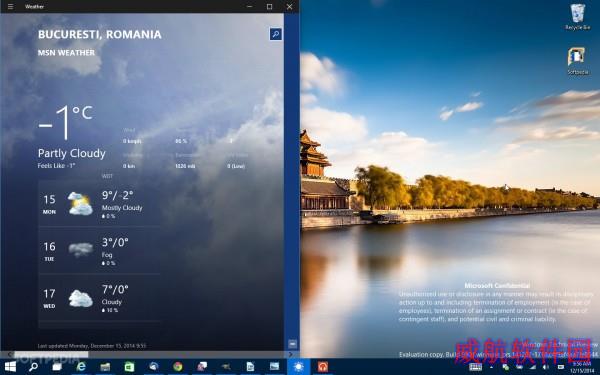
Task: Open taskbar search magnifier
Action: point(34,367)
